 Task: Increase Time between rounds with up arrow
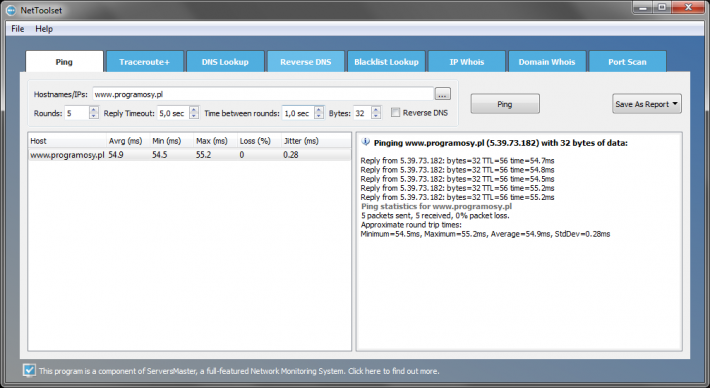click(319, 110)
